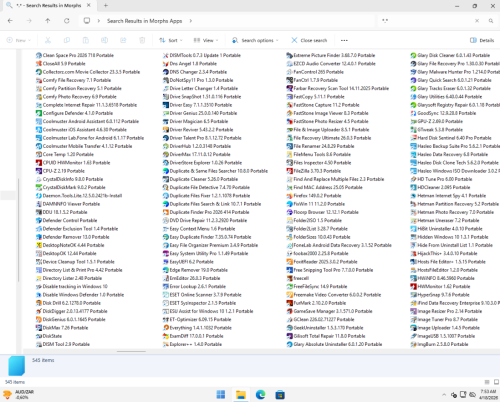500x402 pixels.
Task: Select the FileZilla Portable file icon
Action: pos(289,171)
